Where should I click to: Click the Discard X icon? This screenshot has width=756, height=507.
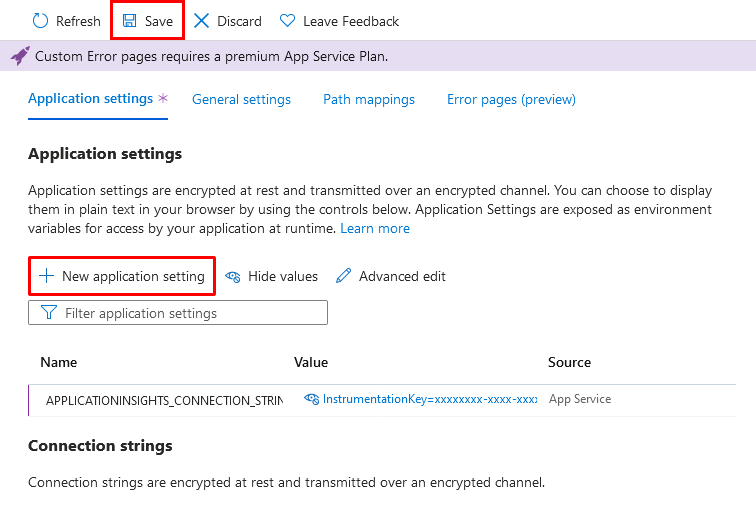[201, 21]
